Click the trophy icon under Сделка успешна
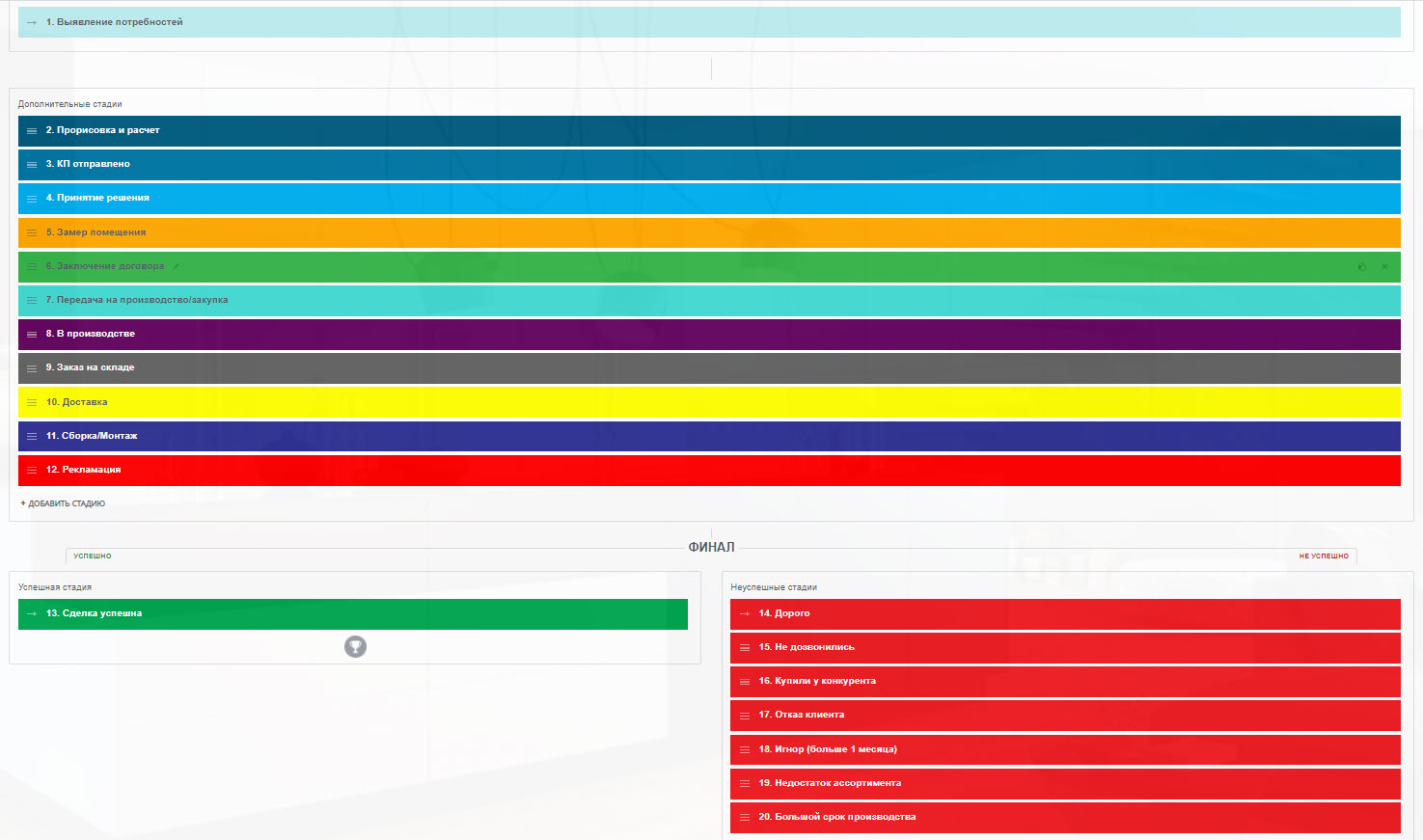This screenshot has width=1423, height=840. tap(355, 647)
